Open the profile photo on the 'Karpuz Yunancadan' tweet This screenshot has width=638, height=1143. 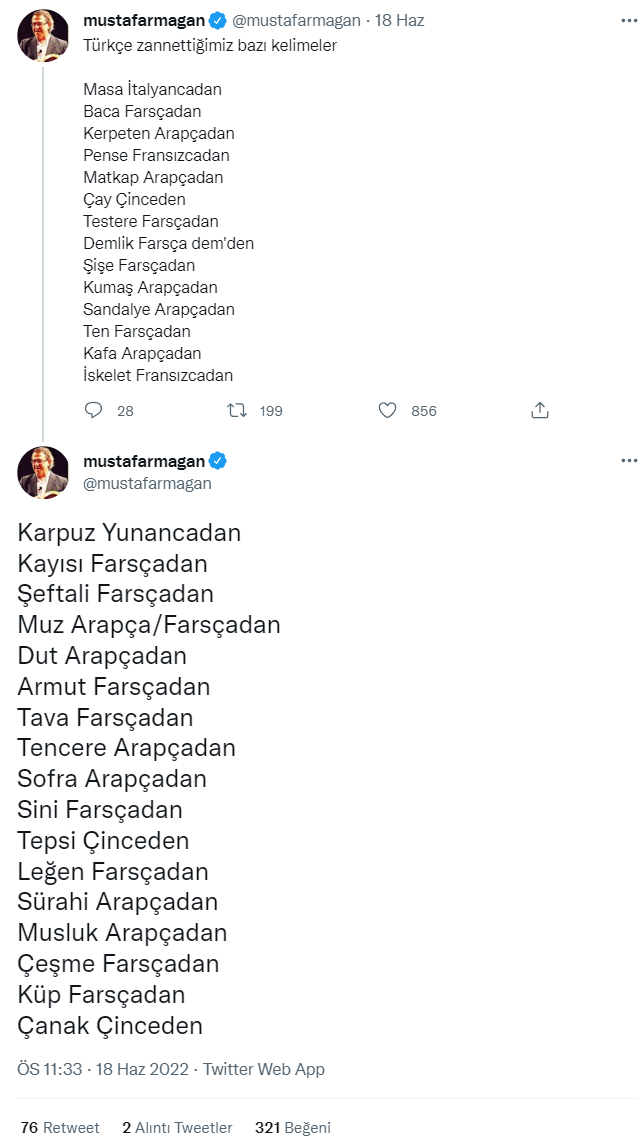43,472
